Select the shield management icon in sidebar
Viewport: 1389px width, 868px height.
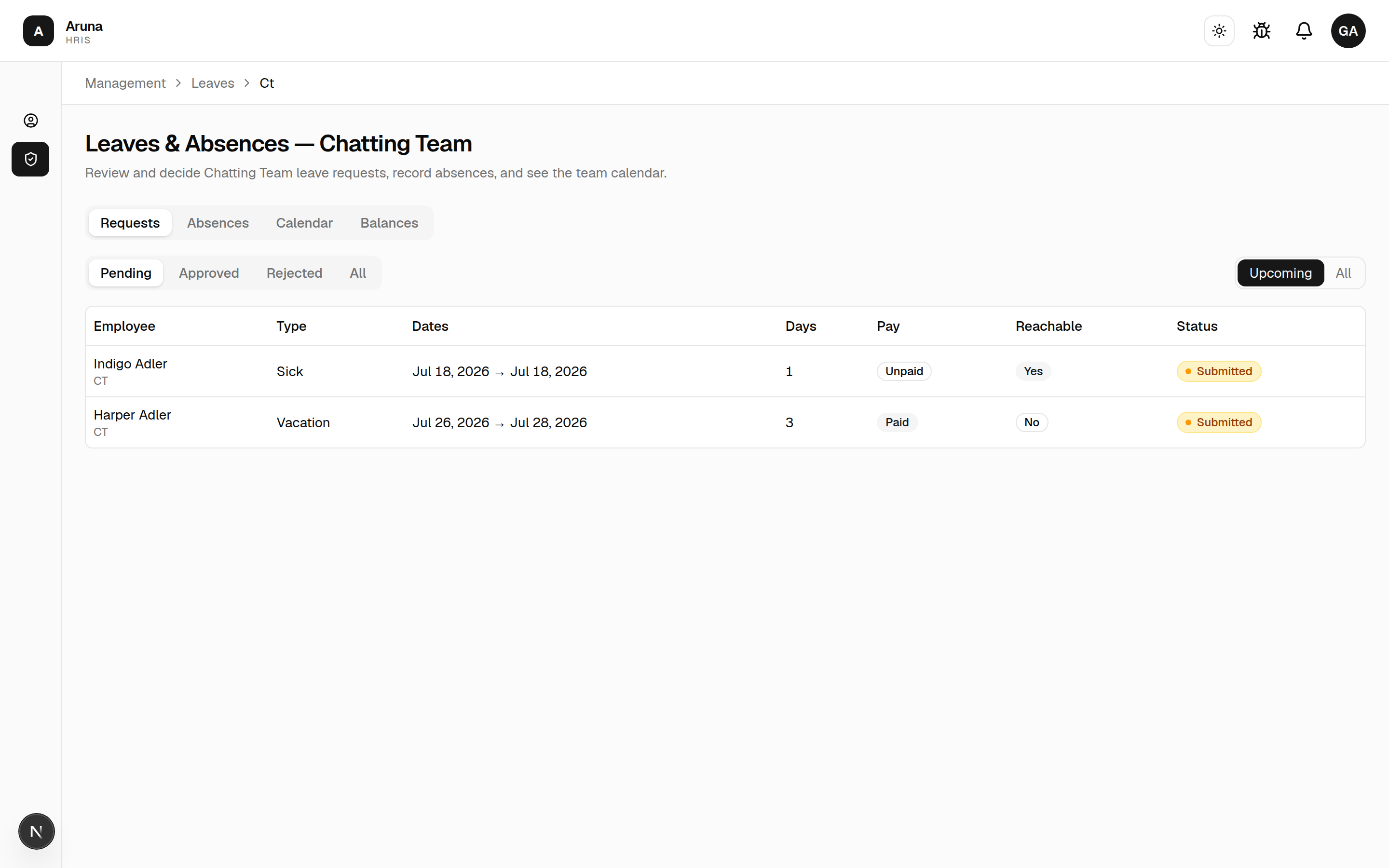[30, 159]
